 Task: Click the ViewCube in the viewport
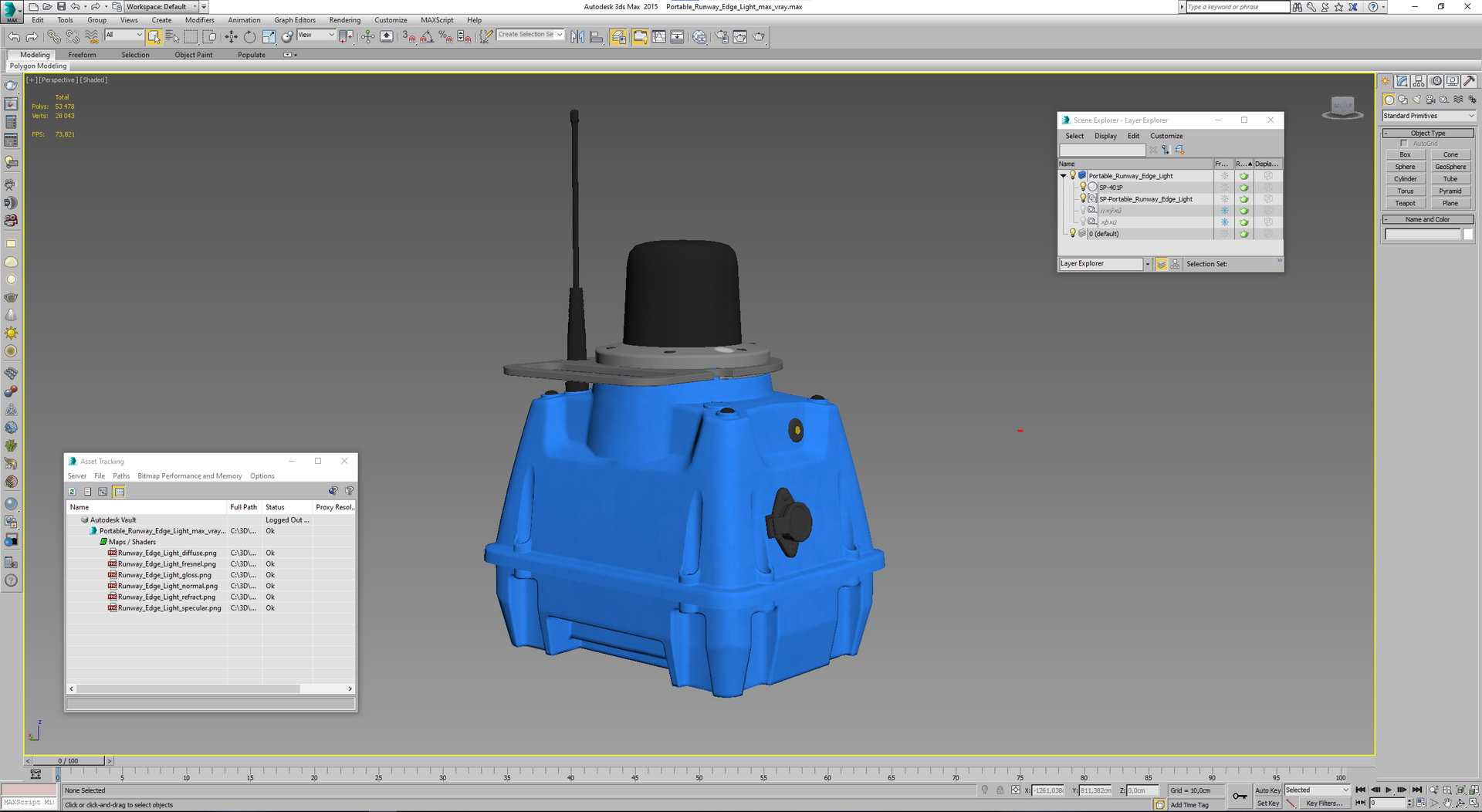click(1342, 107)
